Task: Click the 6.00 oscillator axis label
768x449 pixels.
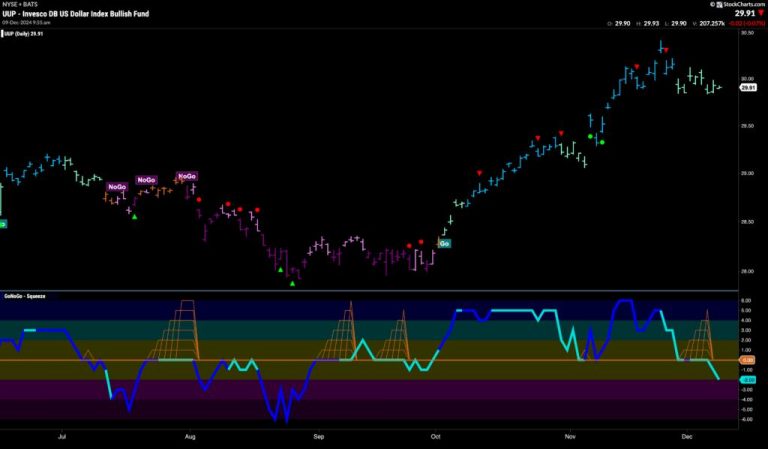Action: point(746,301)
